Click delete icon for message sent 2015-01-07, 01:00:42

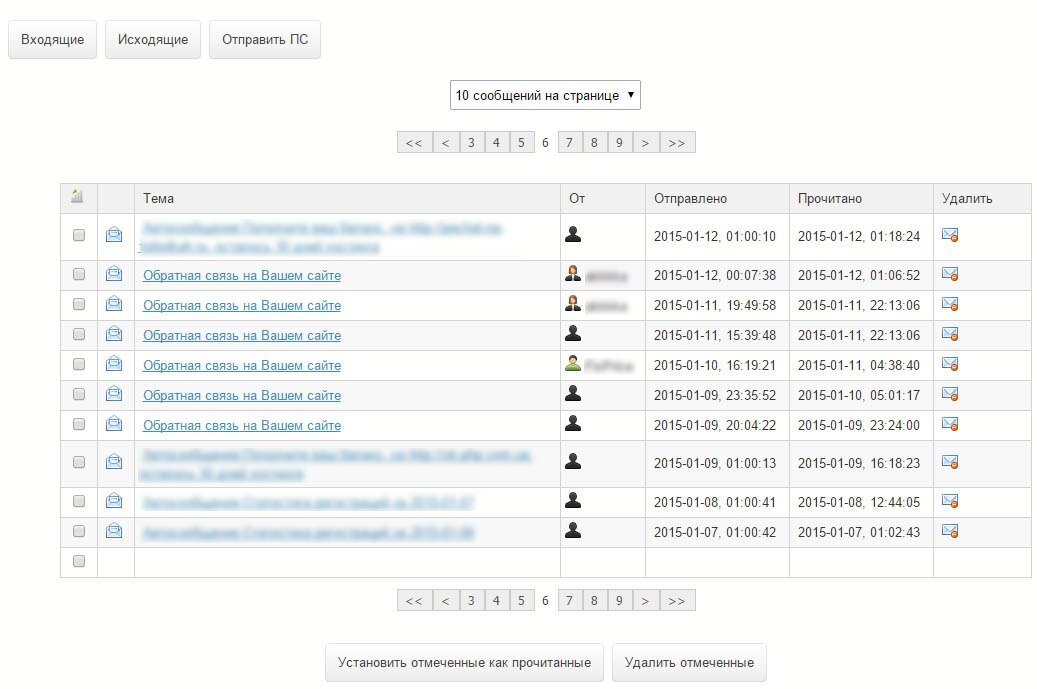[x=950, y=531]
